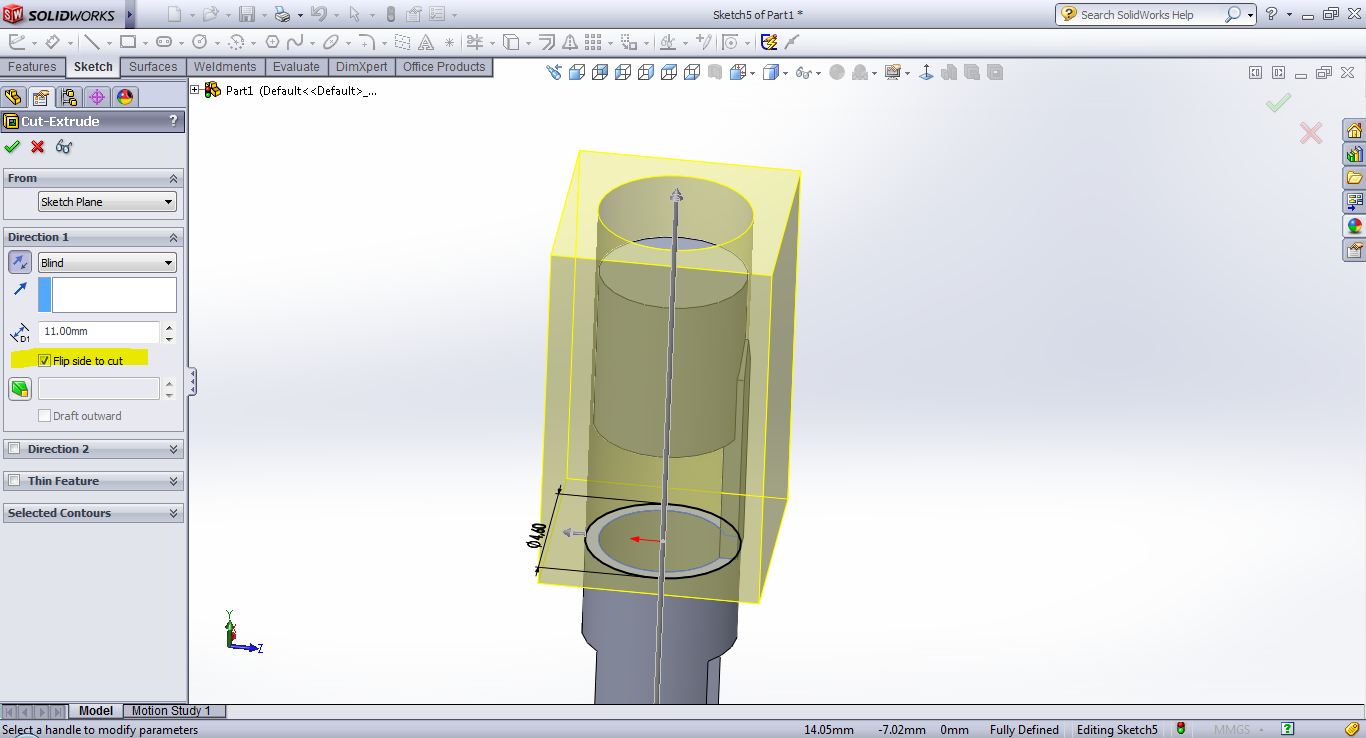Viewport: 1366px width, 738px height.
Task: Open the DisplayManager color wheel tab
Action: click(125, 97)
